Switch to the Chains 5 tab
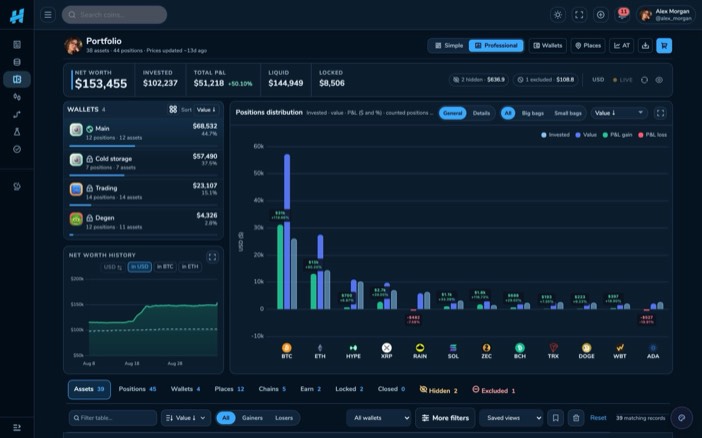702x438 pixels. pos(272,389)
